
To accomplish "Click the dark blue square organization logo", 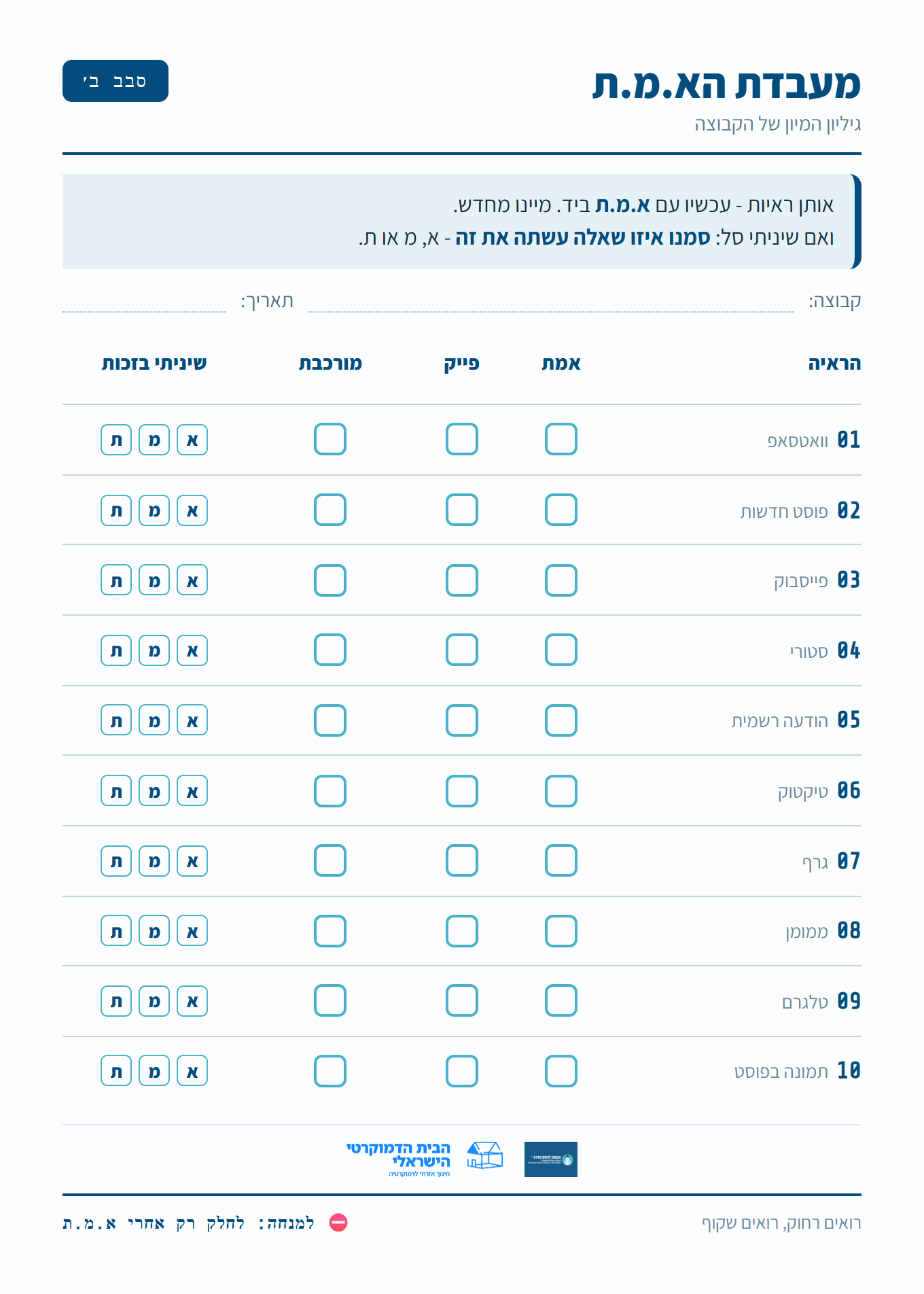I will 551,1159.
